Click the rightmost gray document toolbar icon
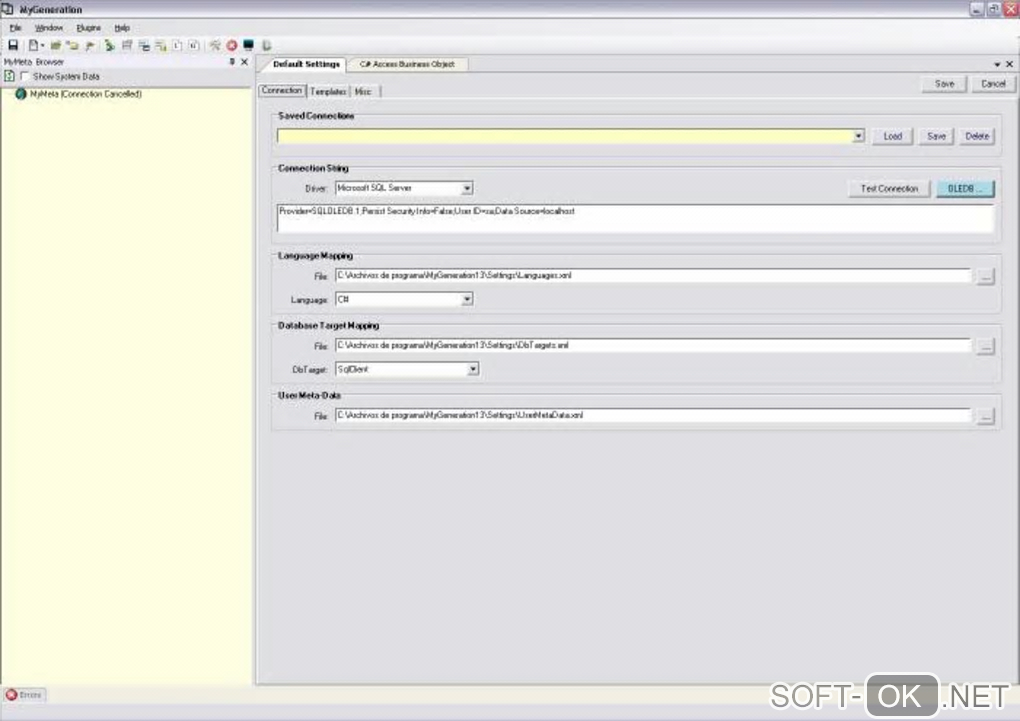This screenshot has height=721, width=1020. click(x=266, y=46)
